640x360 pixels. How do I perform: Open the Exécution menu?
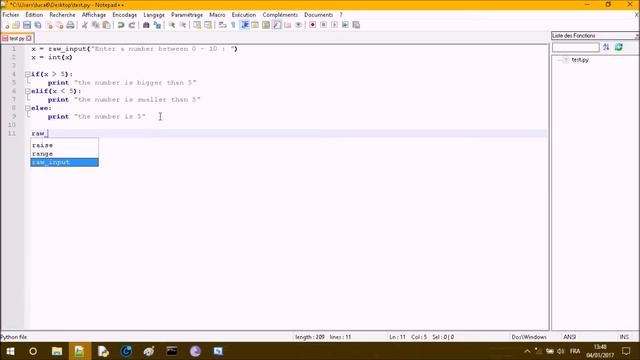244,15
